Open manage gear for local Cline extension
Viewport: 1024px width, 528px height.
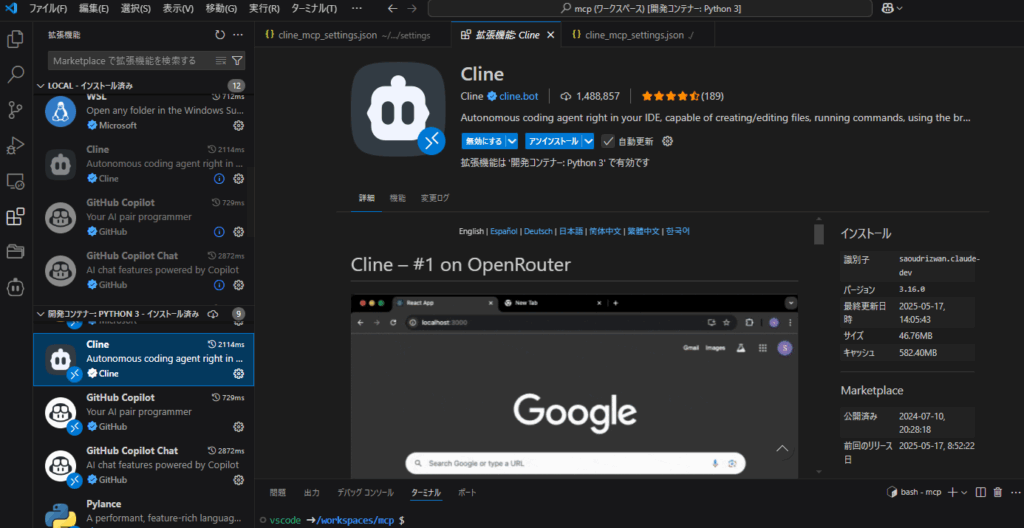[239, 178]
